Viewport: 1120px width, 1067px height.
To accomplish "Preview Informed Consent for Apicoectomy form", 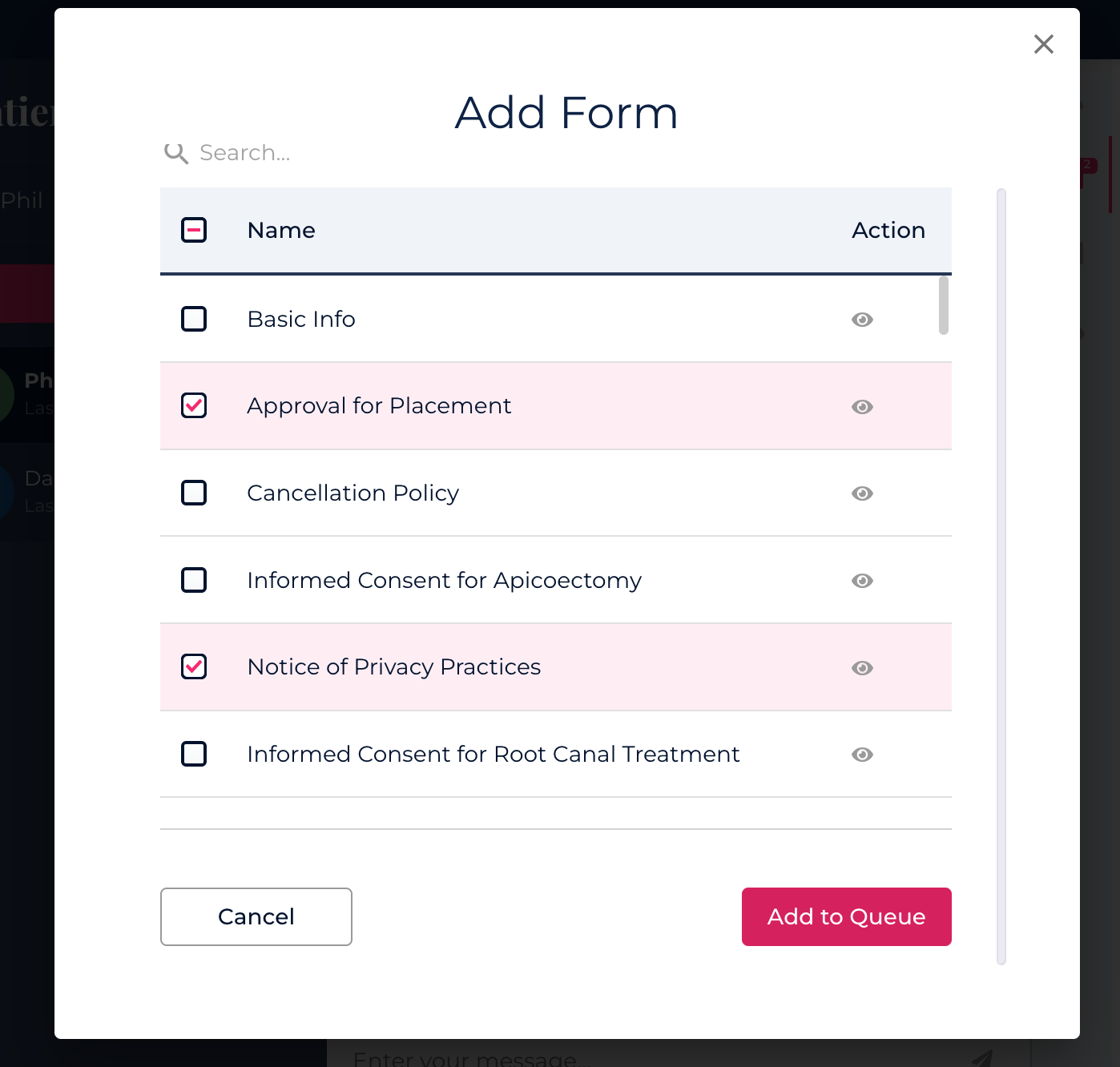I will pyautogui.click(x=862, y=581).
